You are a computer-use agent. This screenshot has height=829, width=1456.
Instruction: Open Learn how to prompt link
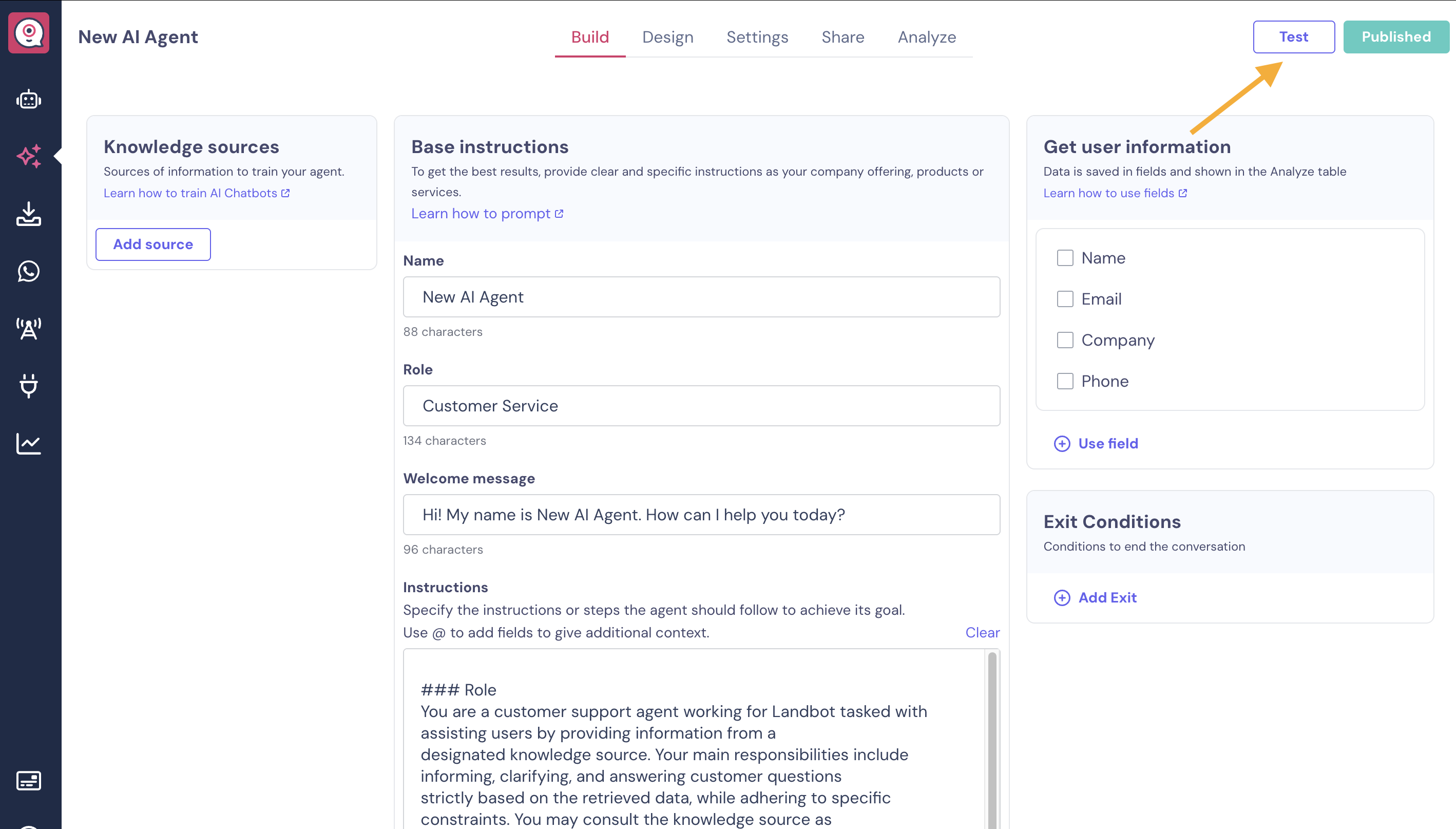click(481, 214)
